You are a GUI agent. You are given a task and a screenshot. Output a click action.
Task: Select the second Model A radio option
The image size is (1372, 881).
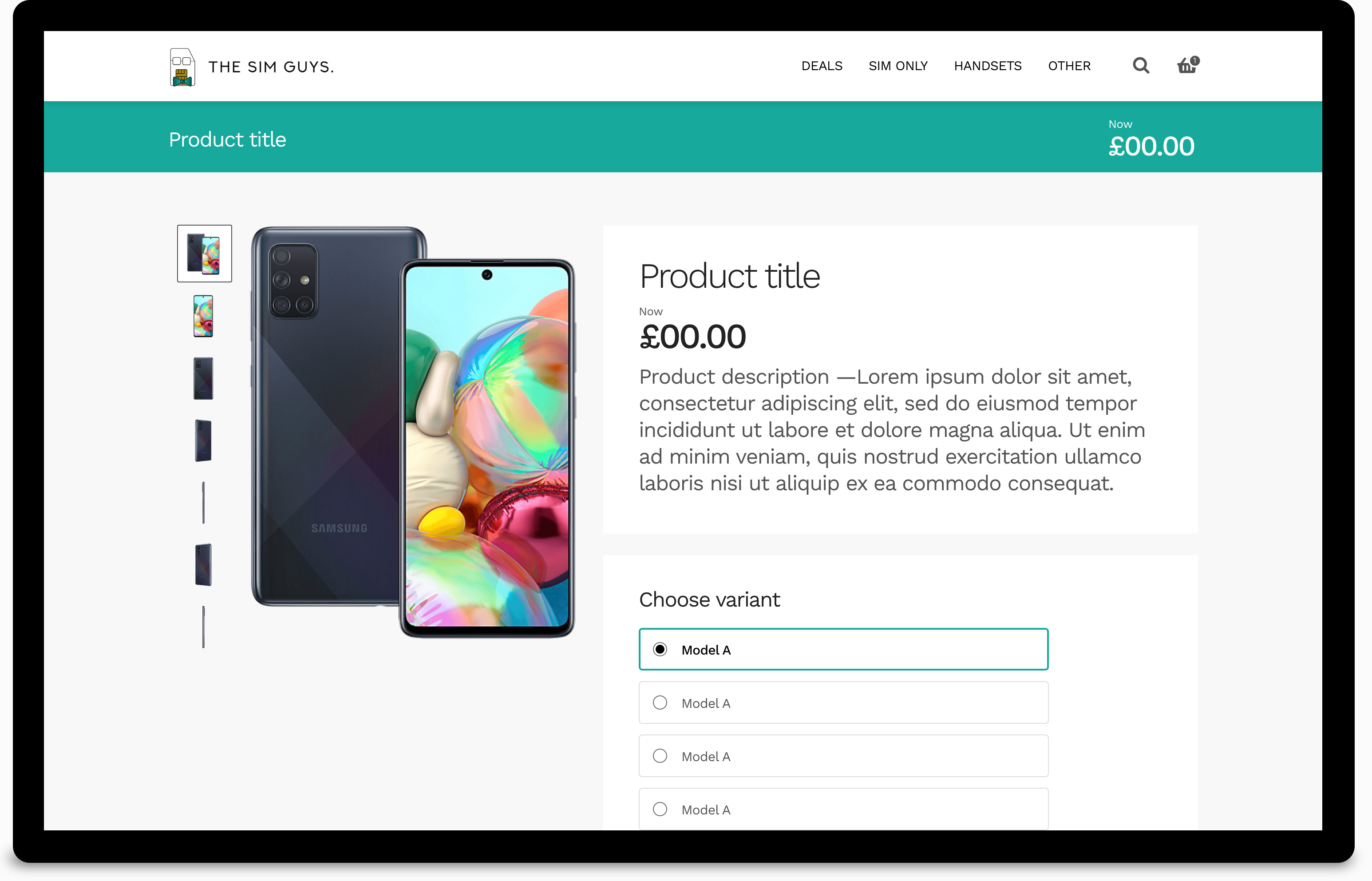(x=843, y=702)
